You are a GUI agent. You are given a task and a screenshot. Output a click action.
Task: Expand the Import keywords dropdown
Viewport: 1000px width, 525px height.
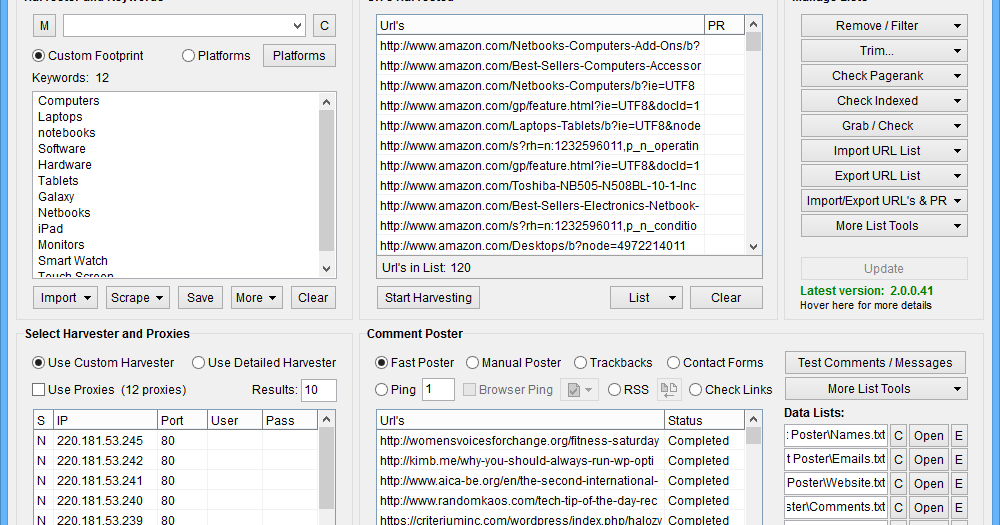65,298
